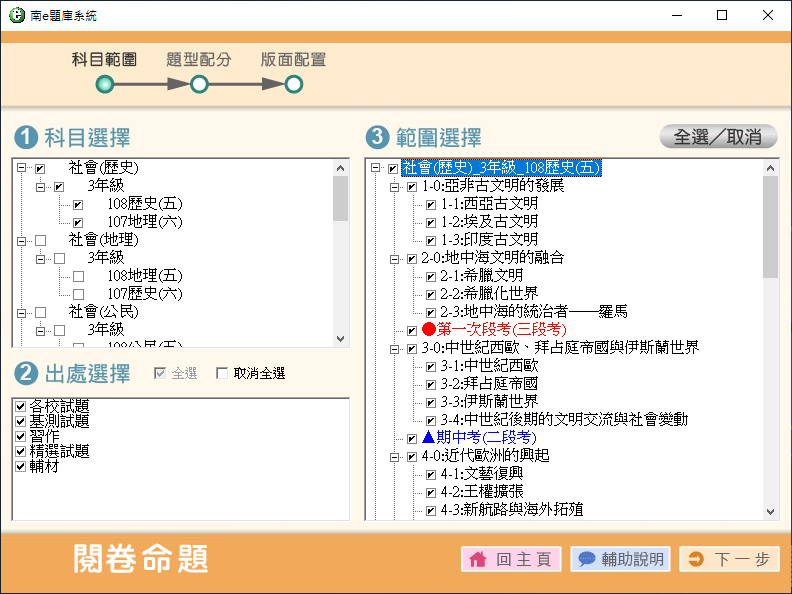Check the 社會(地理) subject checkbox
The width and height of the screenshot is (792, 594).
[40, 241]
